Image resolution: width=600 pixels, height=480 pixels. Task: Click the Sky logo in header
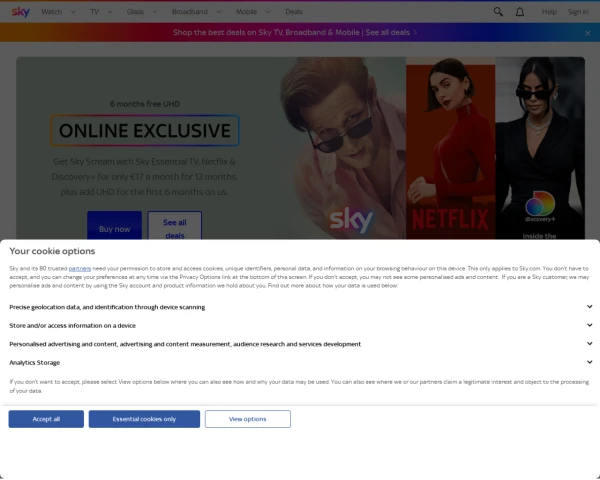coord(20,11)
